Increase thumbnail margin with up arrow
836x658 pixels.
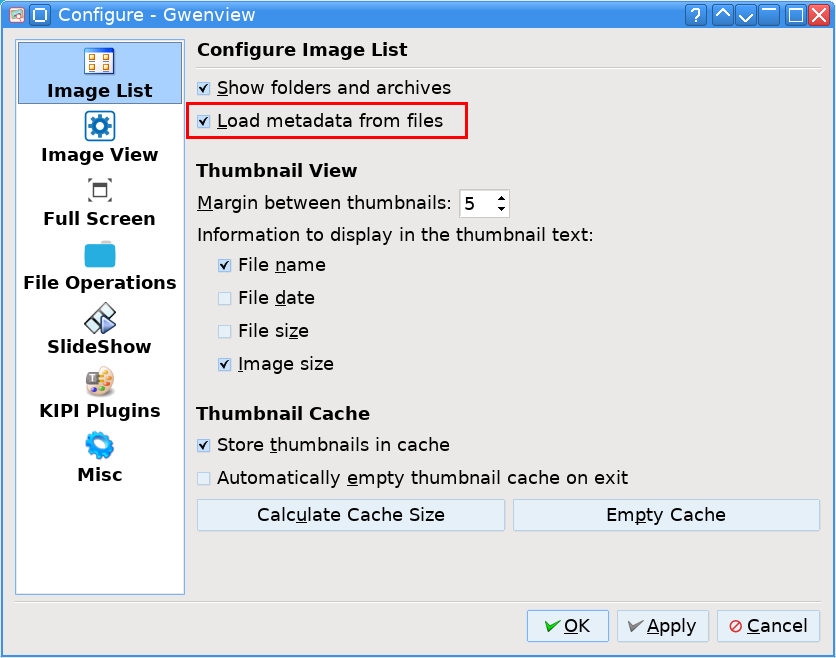click(x=501, y=197)
